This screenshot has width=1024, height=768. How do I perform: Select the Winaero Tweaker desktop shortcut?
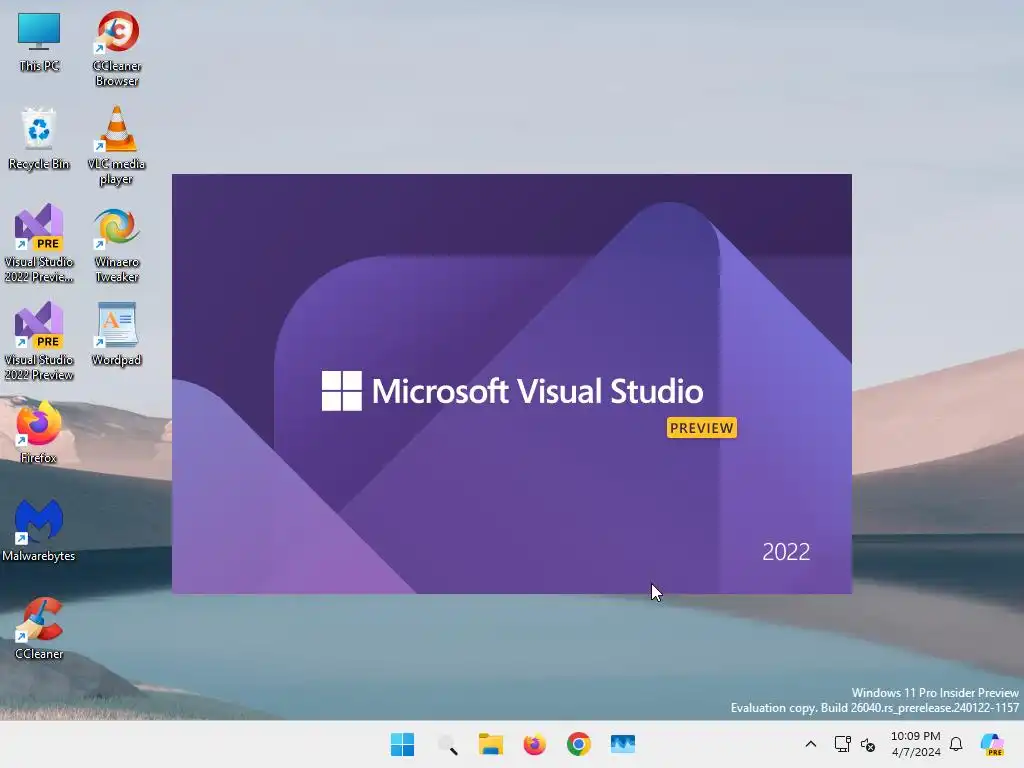[116, 244]
